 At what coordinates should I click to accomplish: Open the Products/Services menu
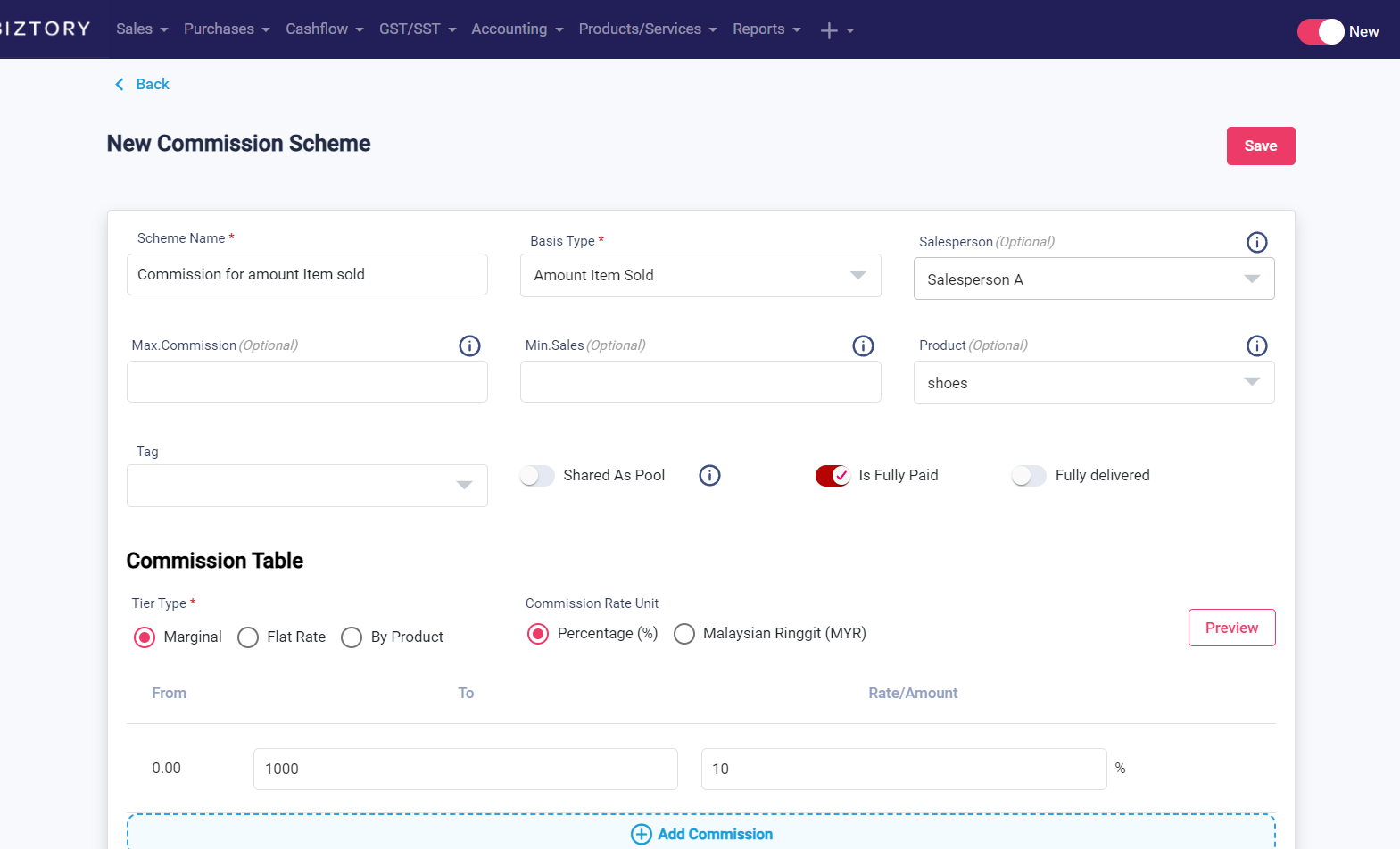(x=648, y=29)
